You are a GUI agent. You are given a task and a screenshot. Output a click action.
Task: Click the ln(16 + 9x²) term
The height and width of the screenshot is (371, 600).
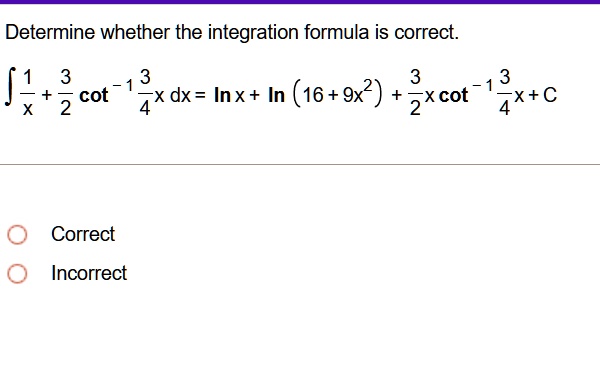(325, 93)
